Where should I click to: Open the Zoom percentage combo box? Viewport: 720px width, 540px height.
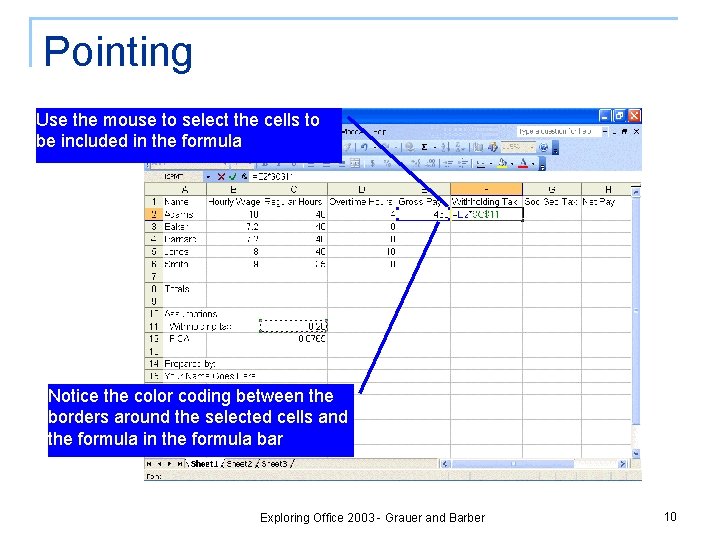pos(518,147)
